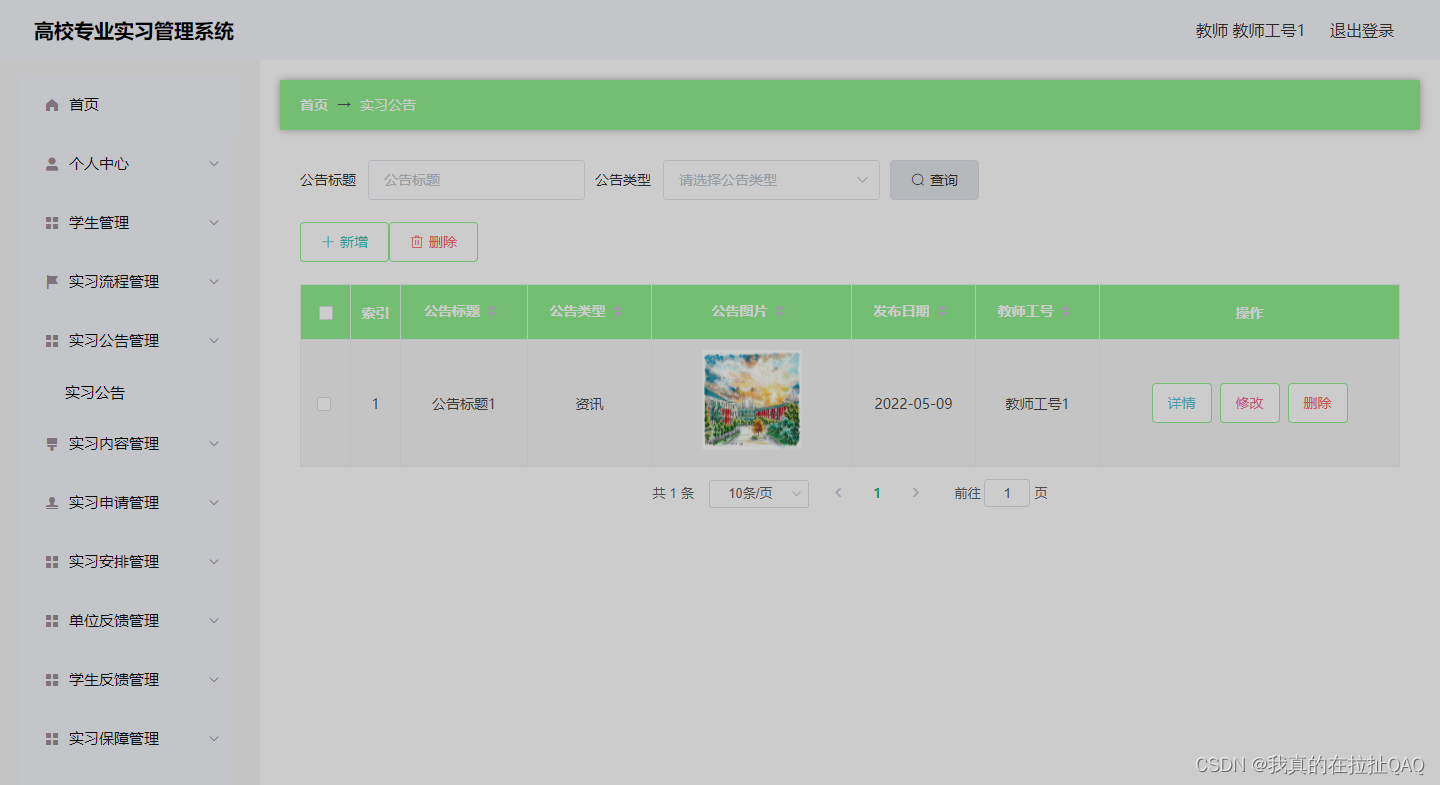Image resolution: width=1440 pixels, height=785 pixels.
Task: Click the monitor icon beside 实习内容管理
Action: click(51, 443)
